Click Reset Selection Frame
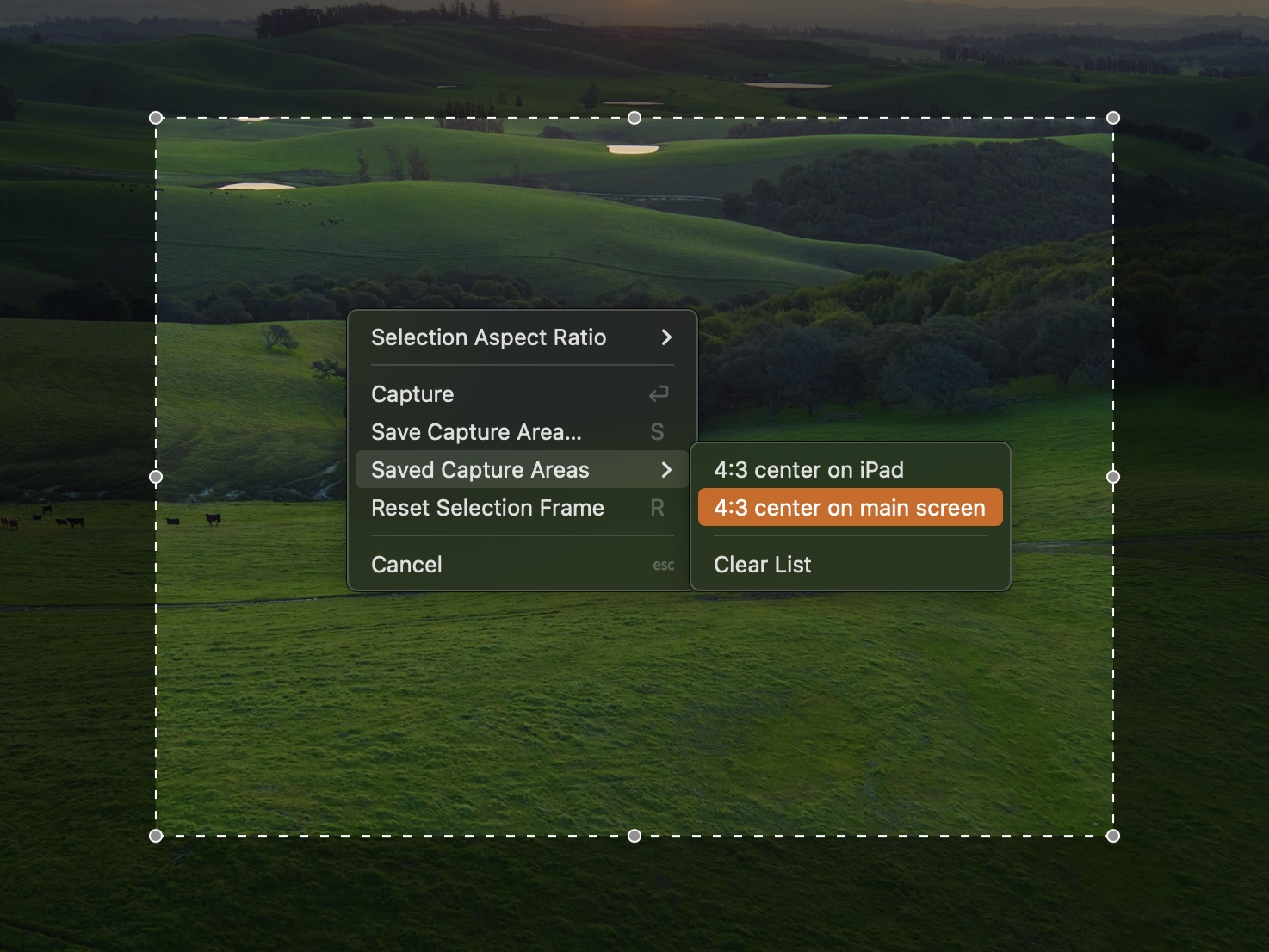The height and width of the screenshot is (952, 1269). tap(522, 508)
